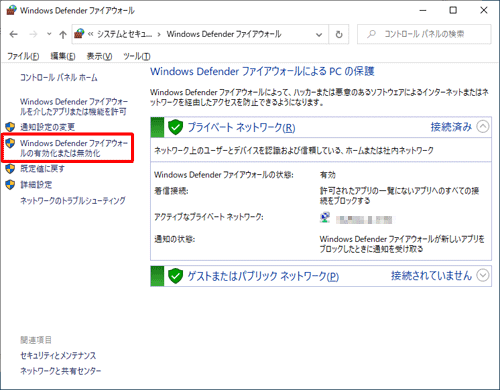Click the 接続されていません status text
Screen dimensions: 500x390
point(431,276)
